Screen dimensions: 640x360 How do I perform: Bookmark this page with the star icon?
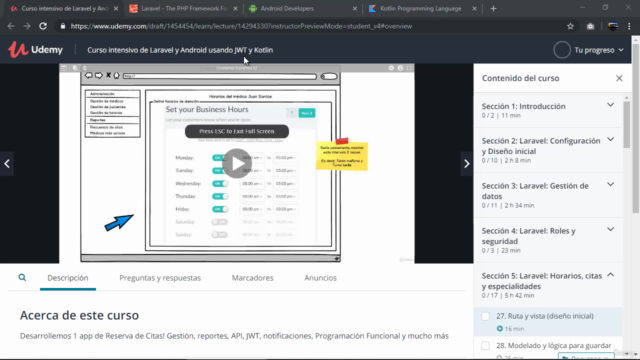[x=570, y=26]
